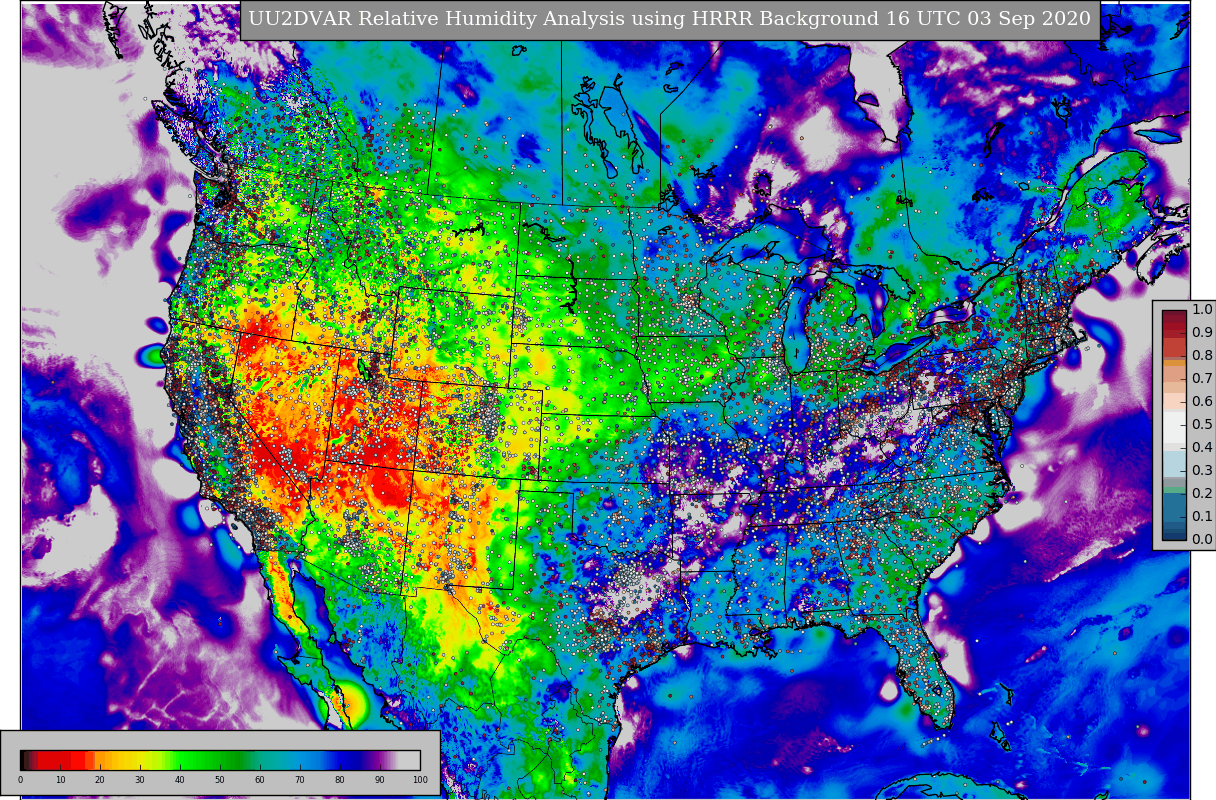The height and width of the screenshot is (800, 1216).
Task: Pick the white band on right colorbar
Action: pyautogui.click(x=1174, y=427)
